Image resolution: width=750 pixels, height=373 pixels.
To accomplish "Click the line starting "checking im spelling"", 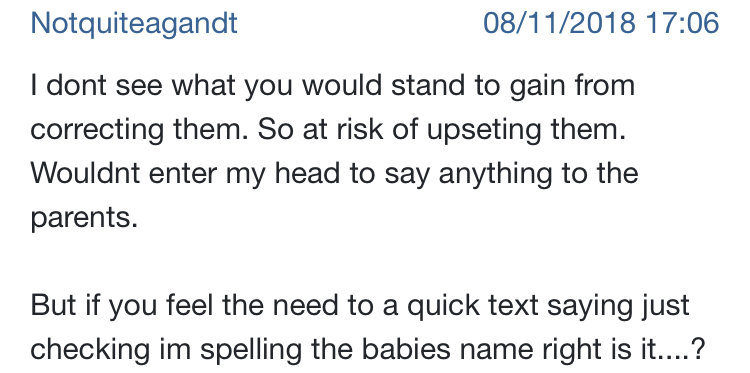I will tap(367, 350).
